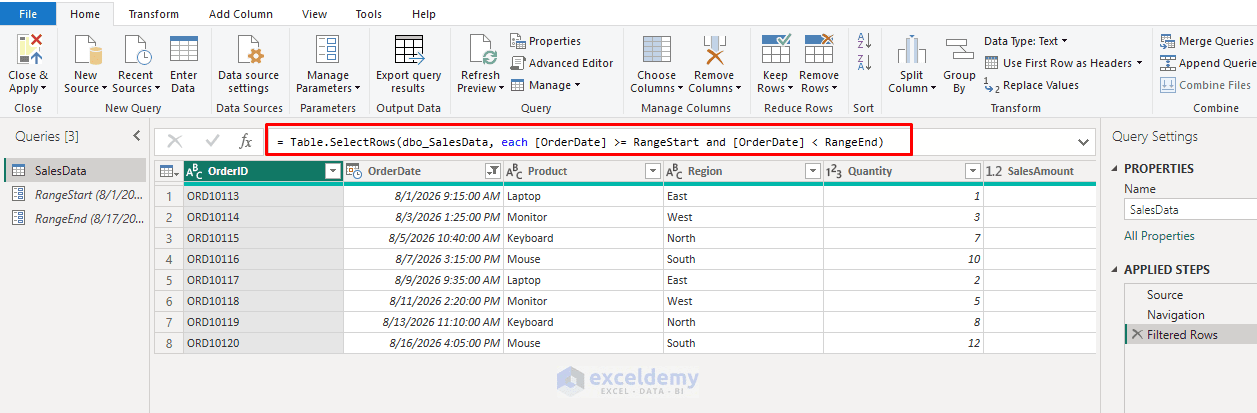
Task: Click the OrderDate date-time type icon
Action: tap(355, 171)
